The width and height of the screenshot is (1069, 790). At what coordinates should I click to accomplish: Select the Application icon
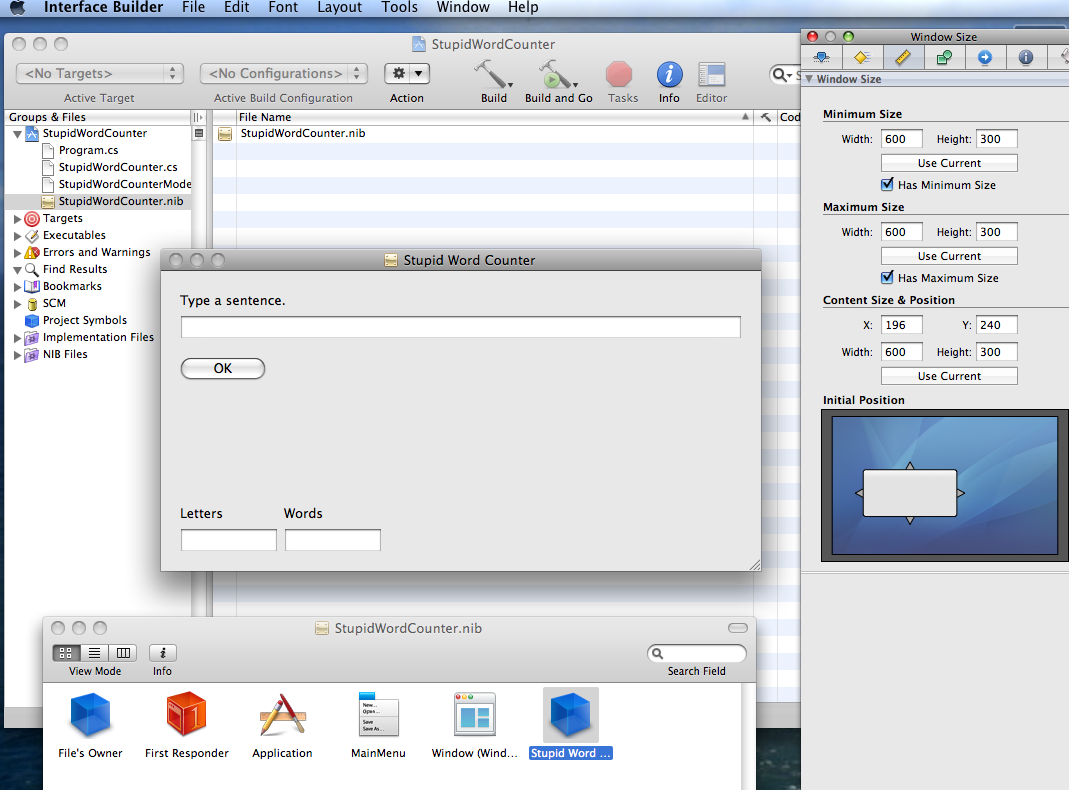pyautogui.click(x=282, y=714)
